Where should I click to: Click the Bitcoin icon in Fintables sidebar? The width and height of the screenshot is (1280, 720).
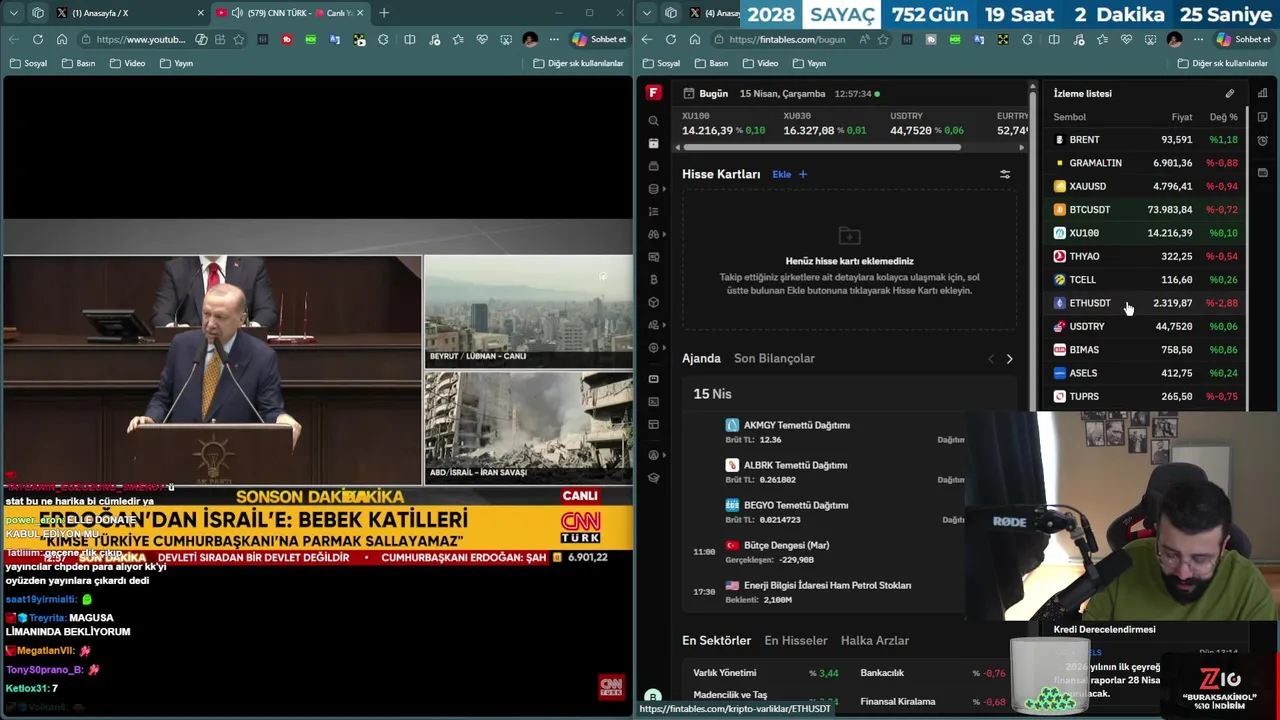(653, 280)
